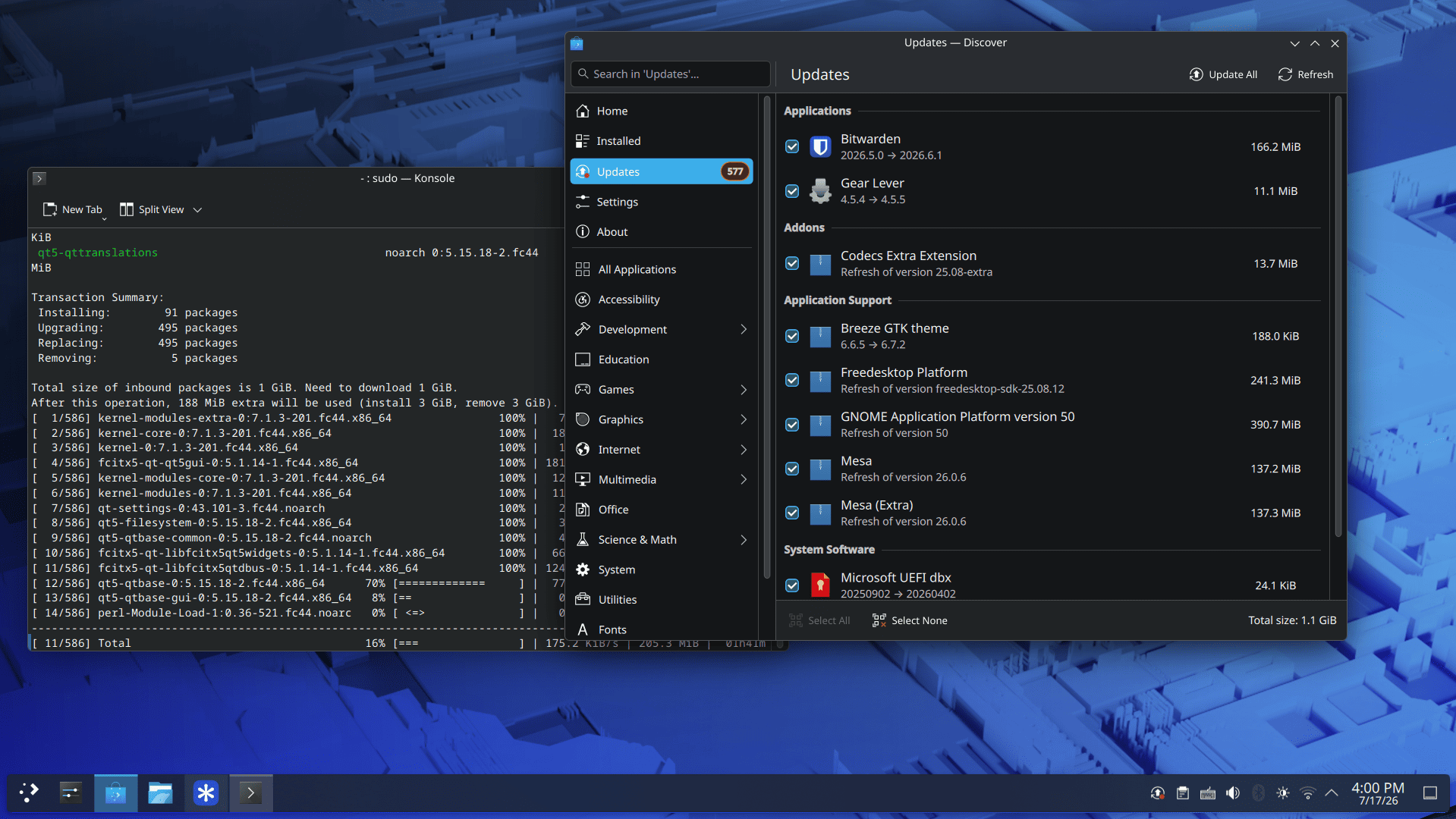
Task: Open the Installed section
Action: click(x=662, y=141)
